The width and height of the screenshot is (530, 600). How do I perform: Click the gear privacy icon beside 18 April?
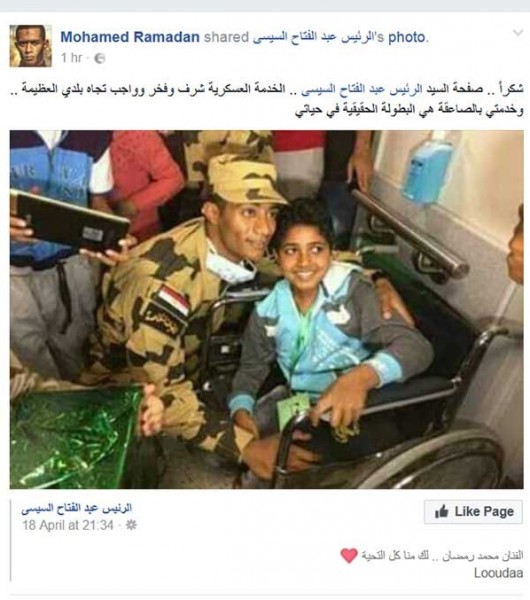click(131, 525)
